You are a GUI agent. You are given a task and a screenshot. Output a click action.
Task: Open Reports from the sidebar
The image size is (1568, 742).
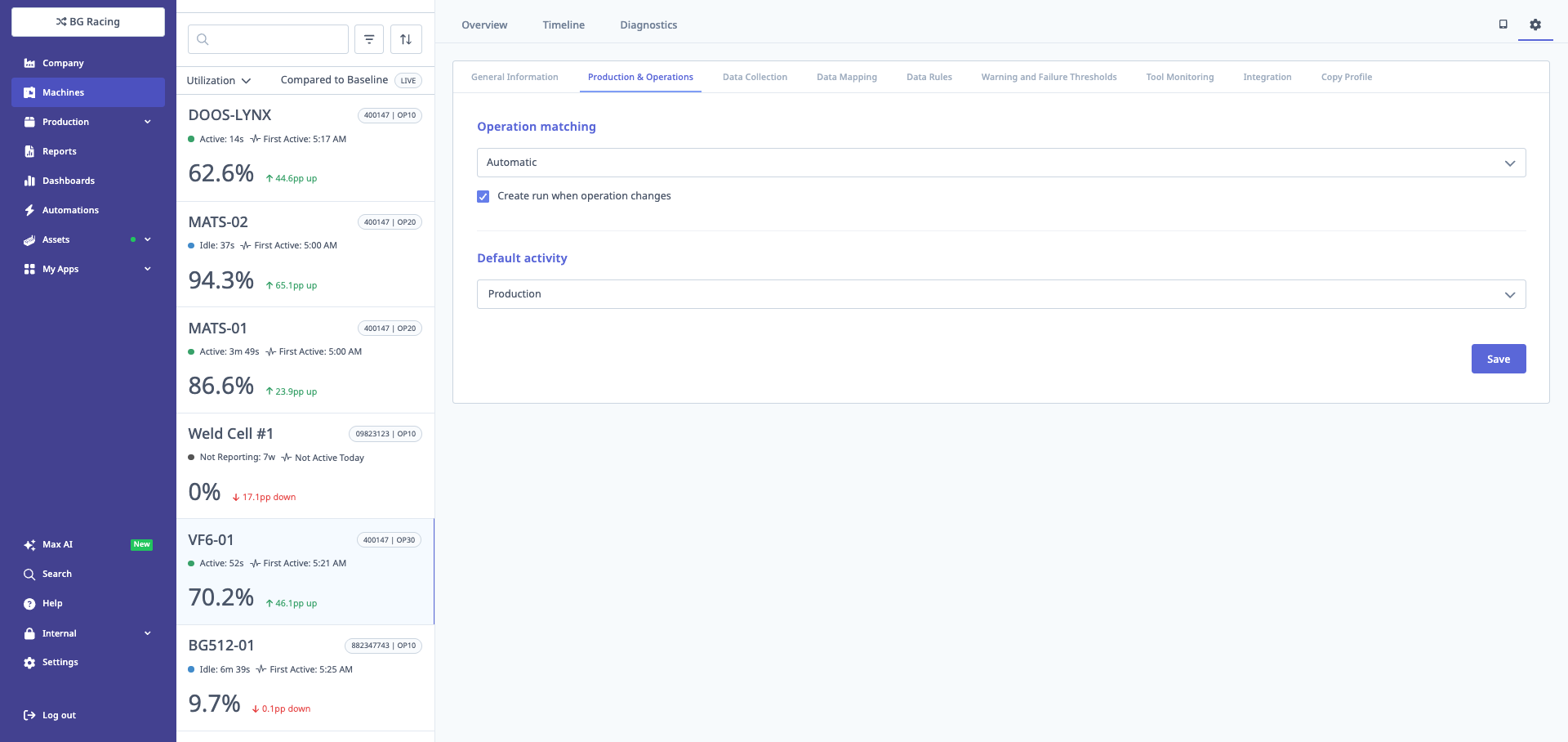point(59,151)
